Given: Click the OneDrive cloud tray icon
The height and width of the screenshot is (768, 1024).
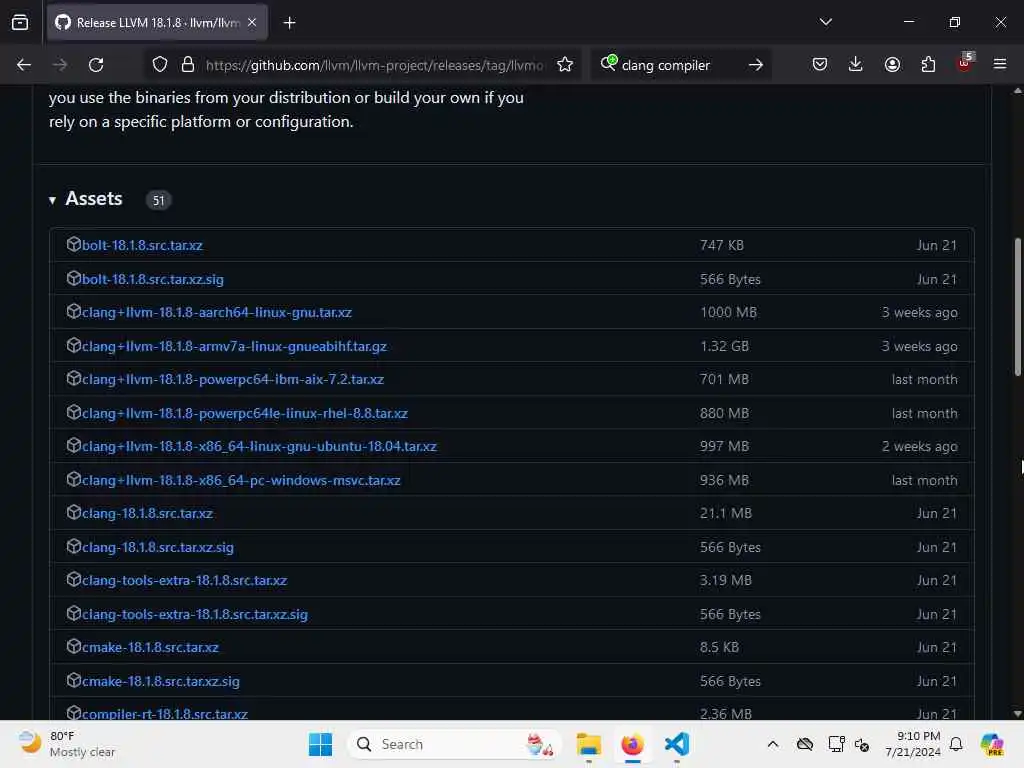Looking at the screenshot, I should pyautogui.click(x=805, y=744).
